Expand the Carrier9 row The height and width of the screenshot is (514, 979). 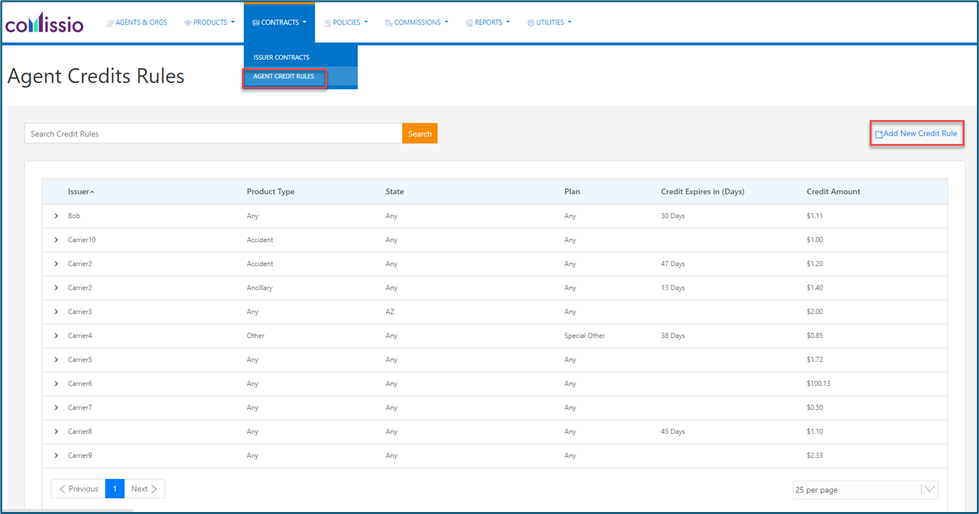point(56,456)
